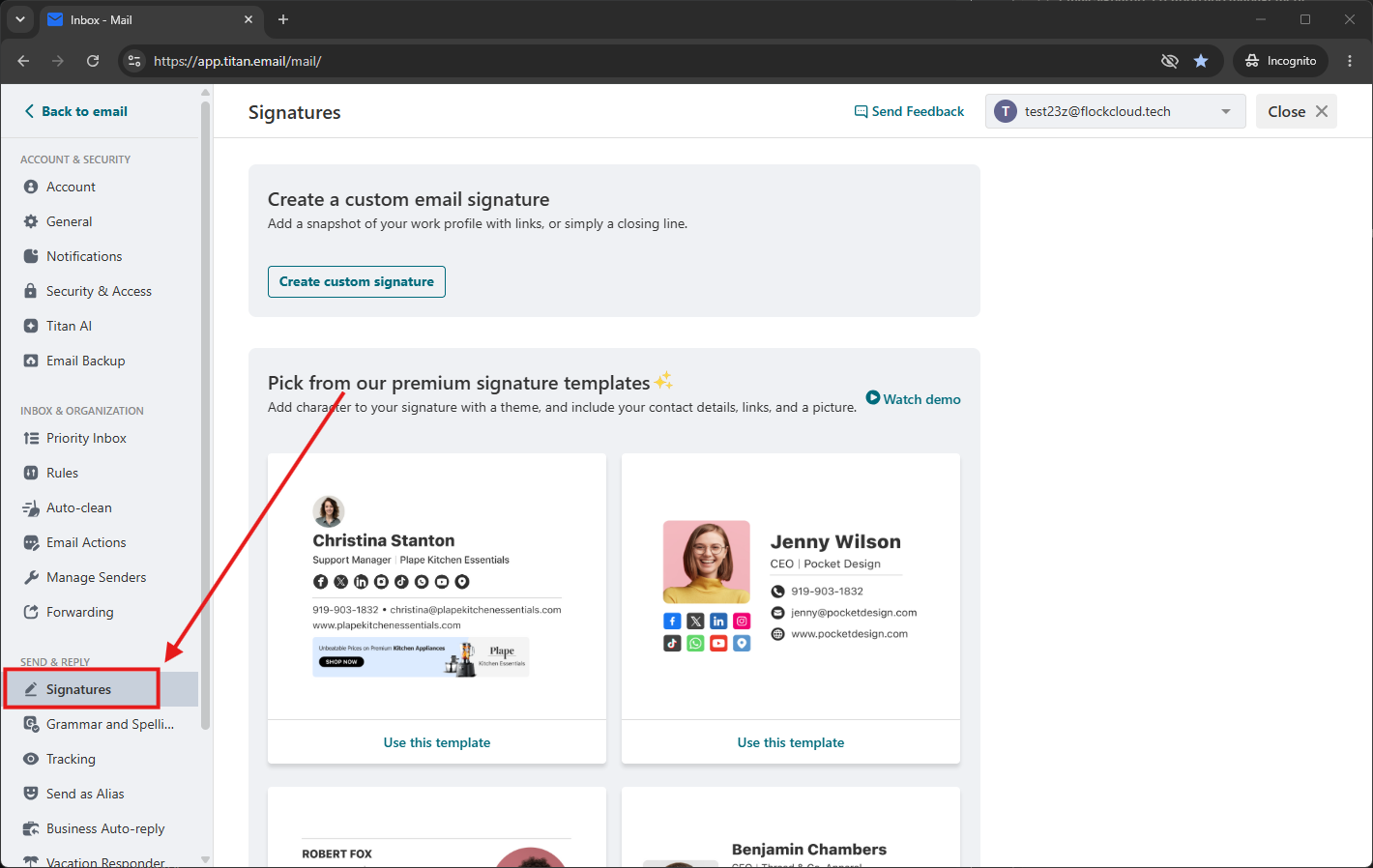Image resolution: width=1373 pixels, height=868 pixels.
Task: Use the Christina Stanton signature template
Action: click(x=437, y=742)
